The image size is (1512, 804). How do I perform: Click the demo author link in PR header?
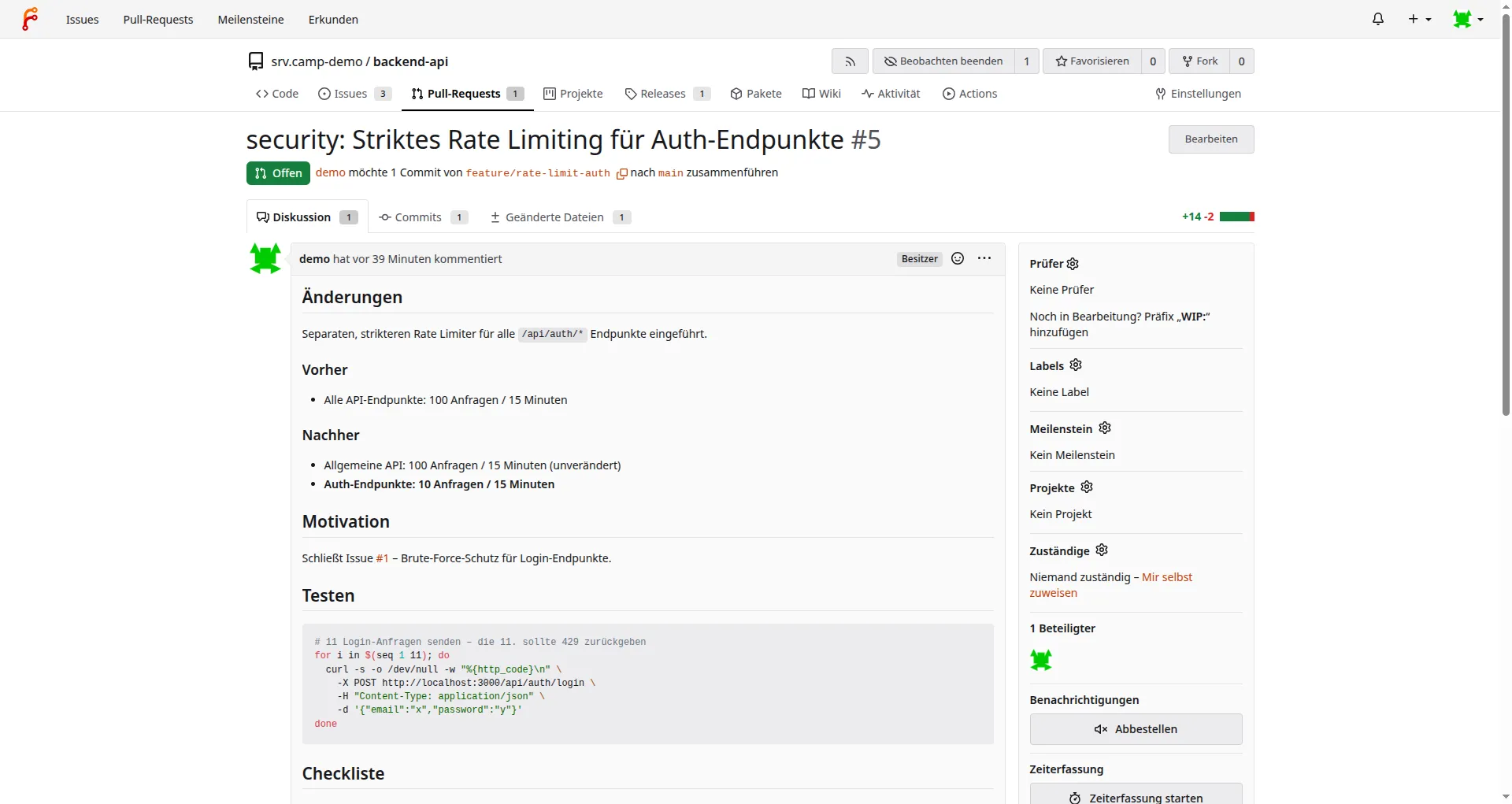(x=331, y=172)
